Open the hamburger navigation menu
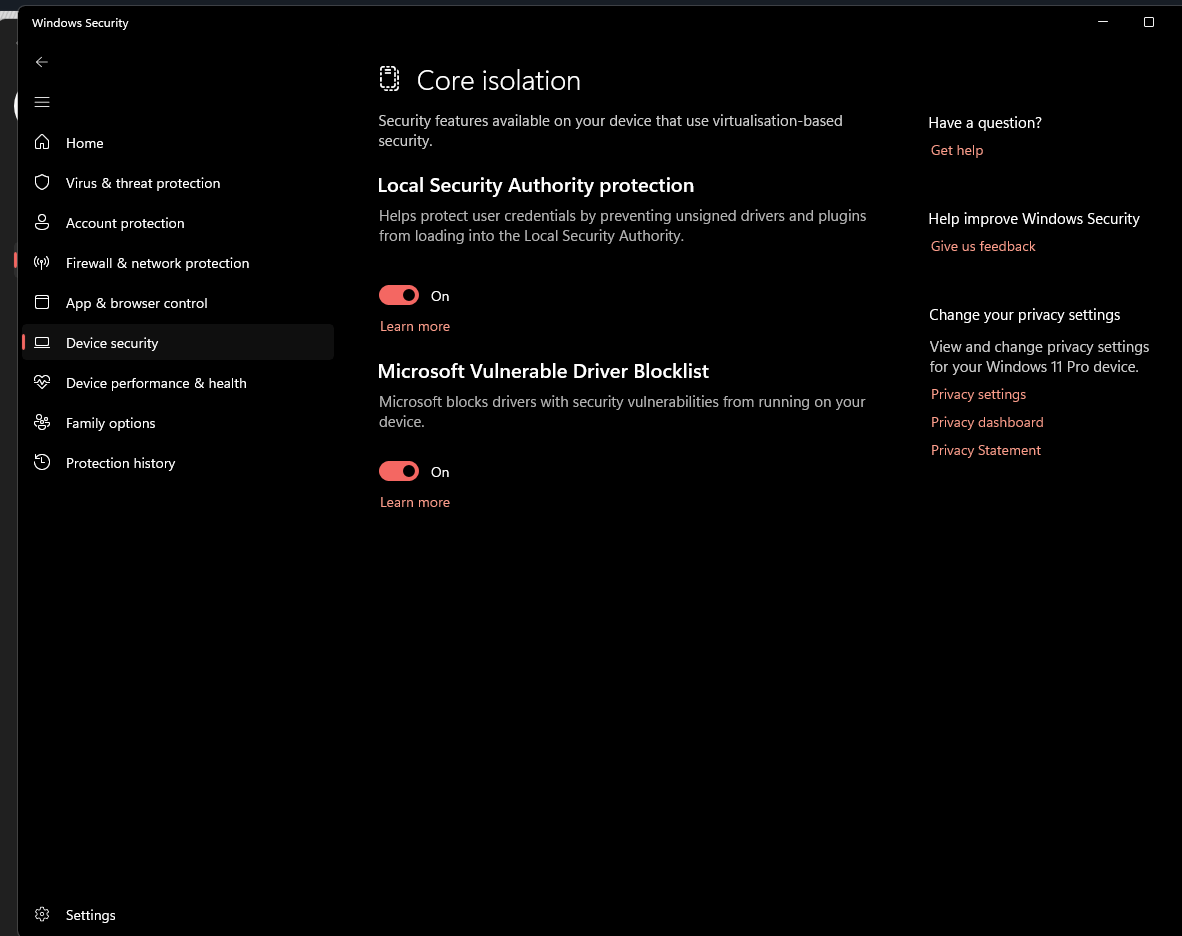The width and height of the screenshot is (1182, 936). coord(42,102)
